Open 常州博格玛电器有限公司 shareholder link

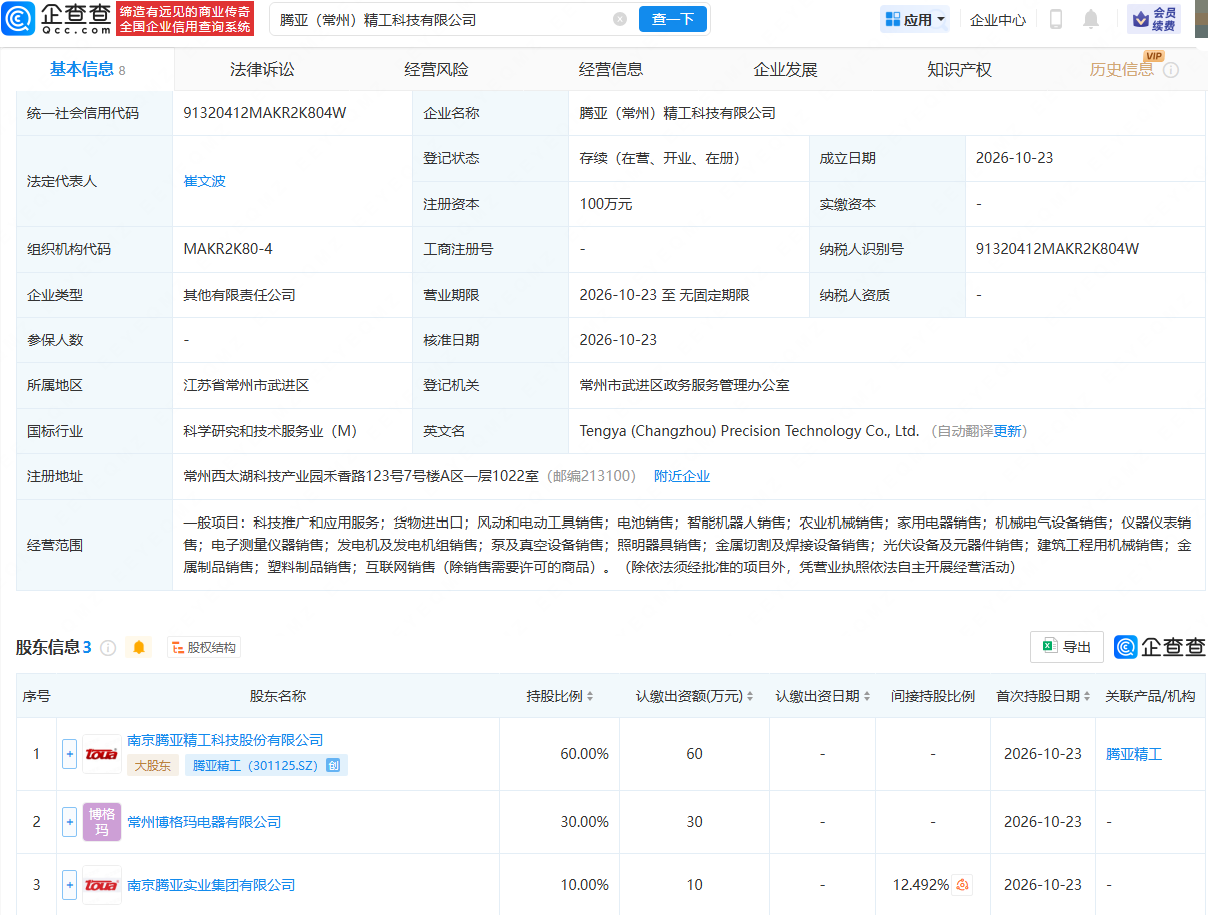204,822
